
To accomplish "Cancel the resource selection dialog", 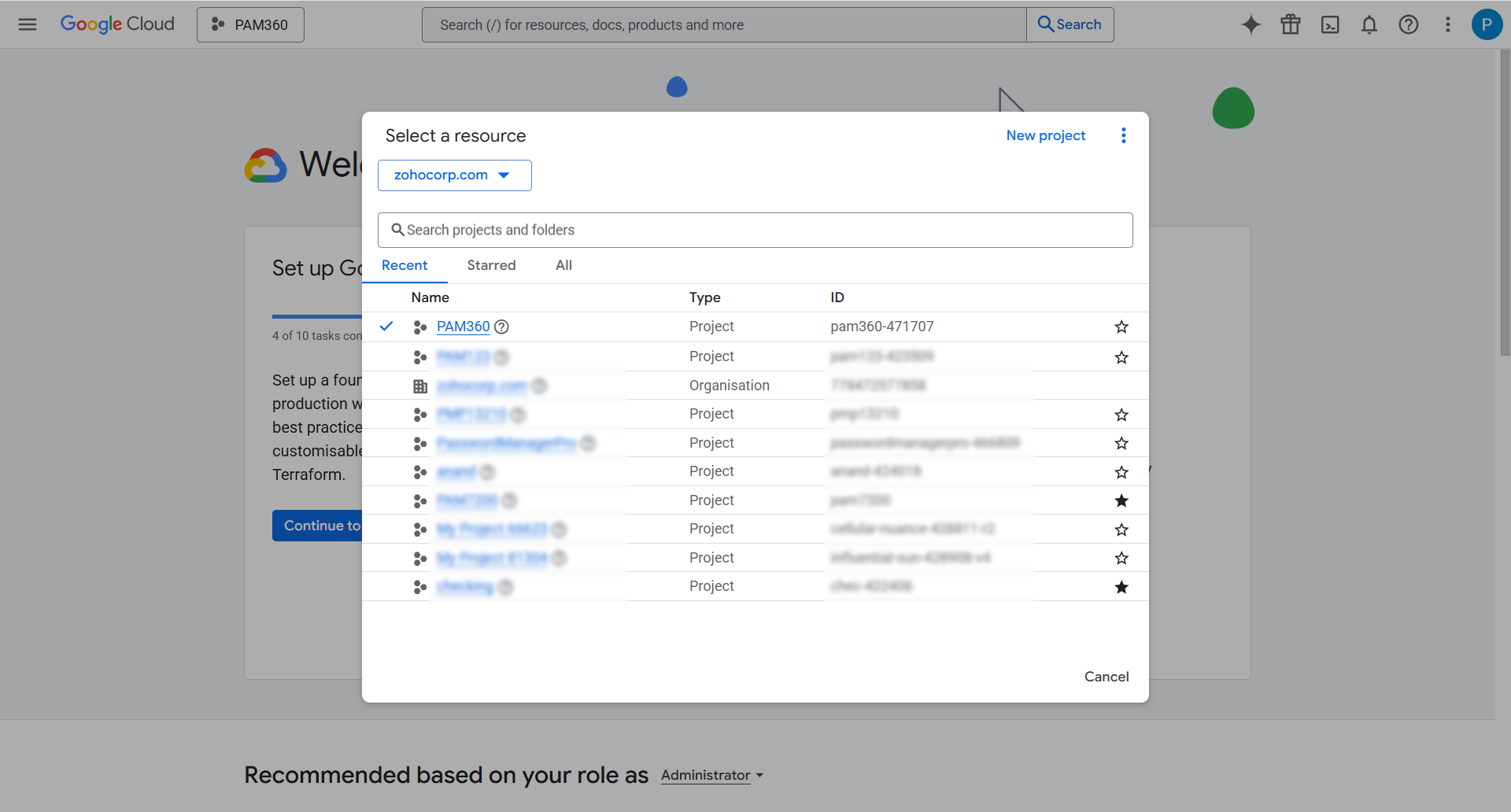I will [x=1106, y=676].
